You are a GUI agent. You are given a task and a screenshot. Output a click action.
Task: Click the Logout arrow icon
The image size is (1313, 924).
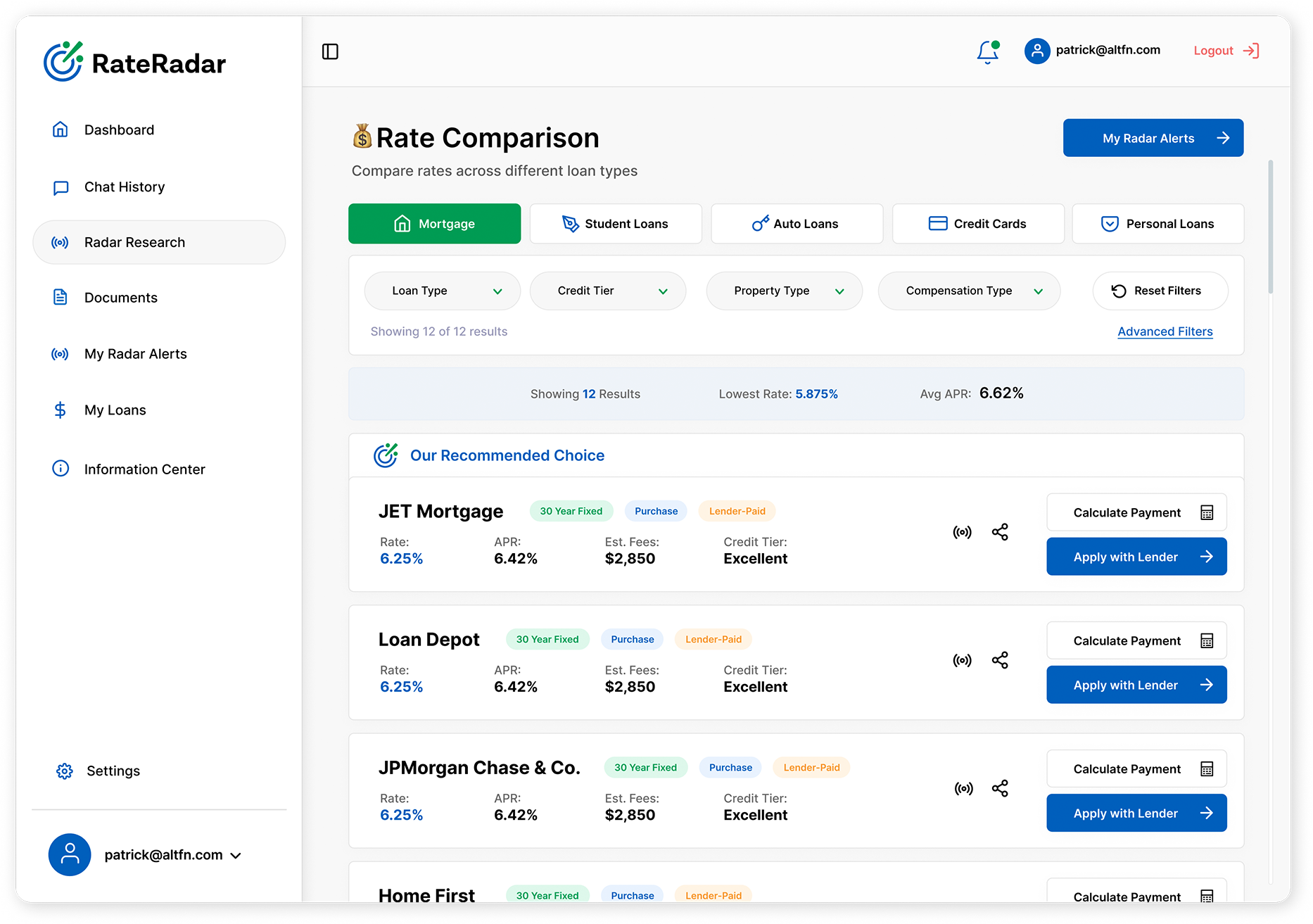pyautogui.click(x=1251, y=51)
